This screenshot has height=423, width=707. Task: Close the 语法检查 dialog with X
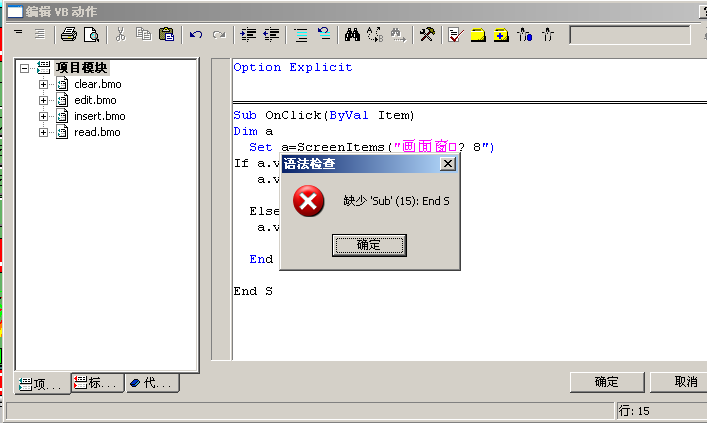click(447, 164)
